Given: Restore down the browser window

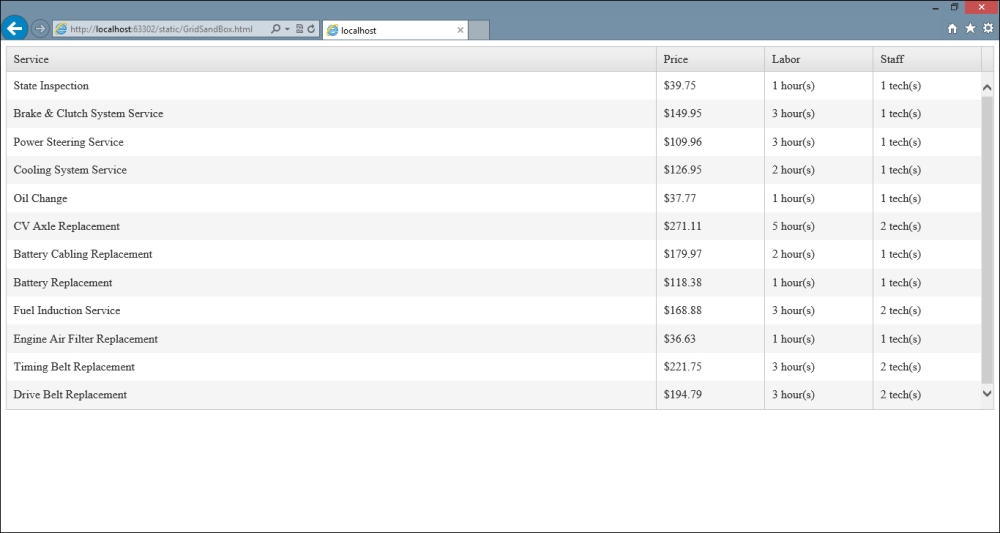Looking at the screenshot, I should click(x=955, y=8).
